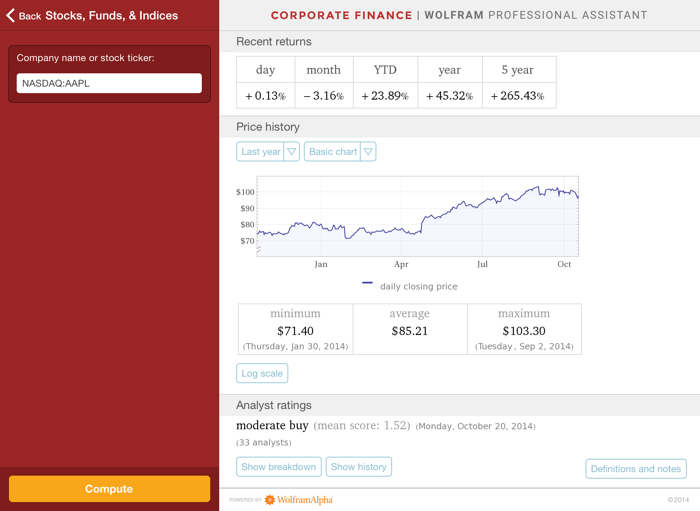Select the +265.43% 5 year return
This screenshot has width=700, height=511.
517,96
